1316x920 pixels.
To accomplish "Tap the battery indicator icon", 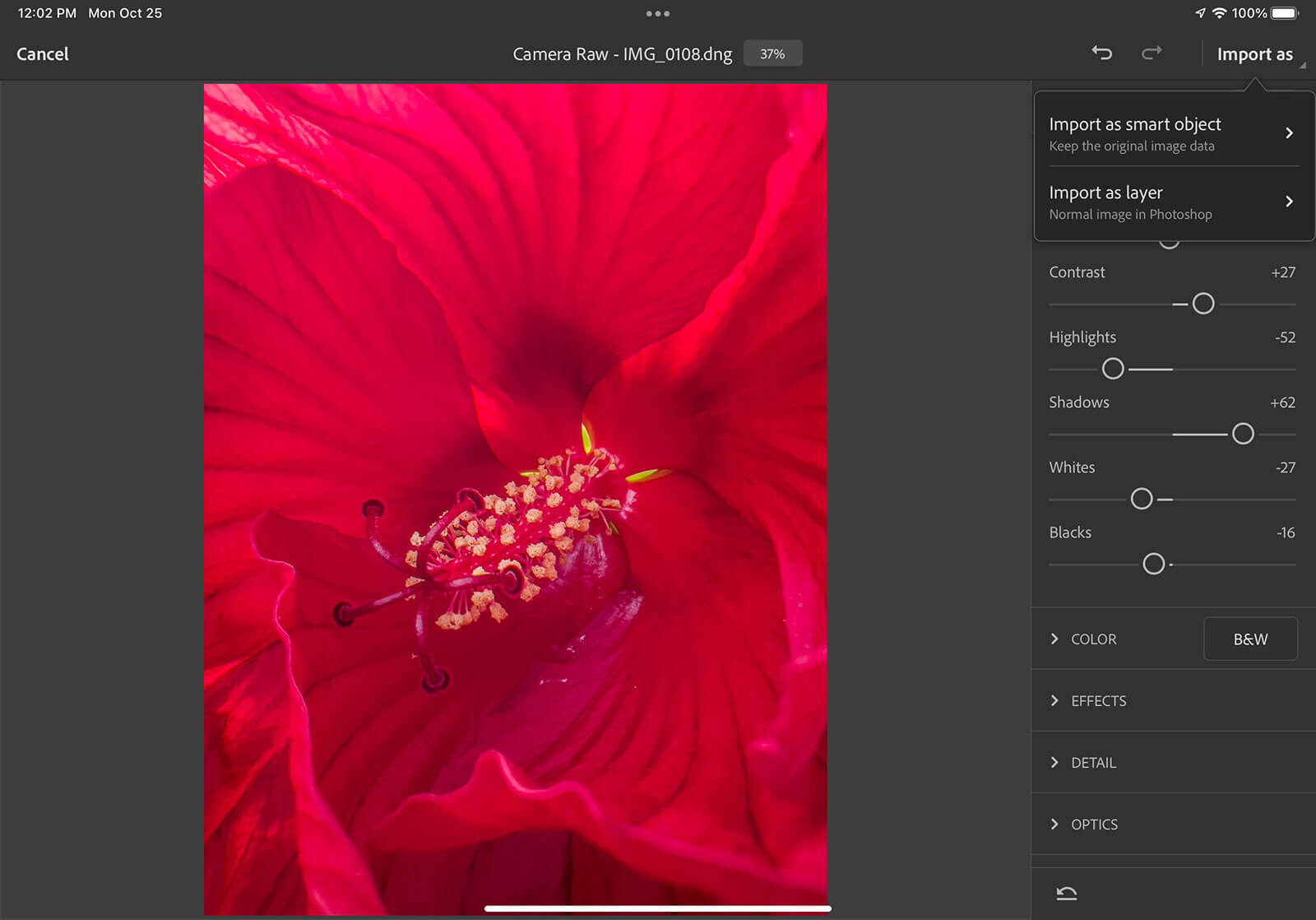I will pos(1284,13).
